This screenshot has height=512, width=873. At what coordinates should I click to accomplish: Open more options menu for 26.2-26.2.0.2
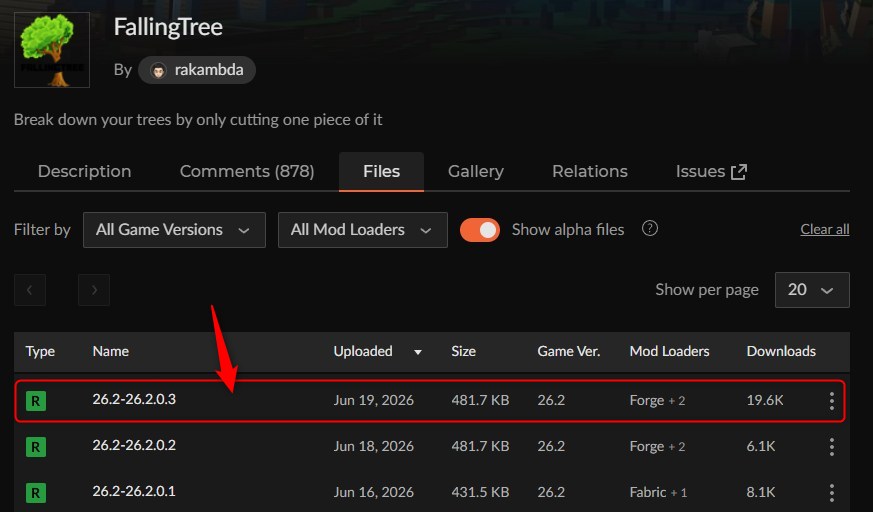point(831,447)
